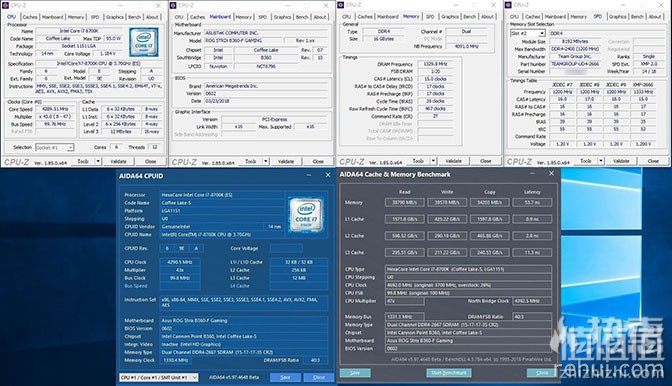Open the CPU #1 / Core #1 / SMT Unit dropdown
The image size is (672, 386).
click(159, 377)
